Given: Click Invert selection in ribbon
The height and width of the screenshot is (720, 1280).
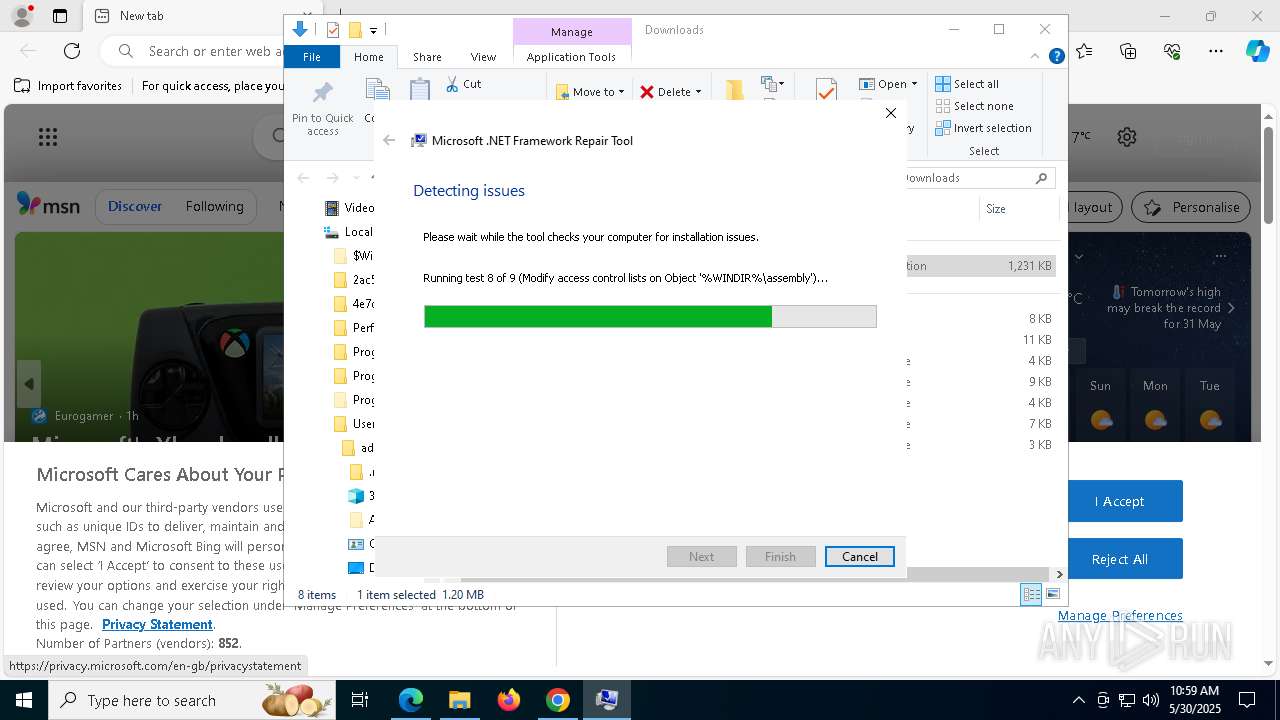Looking at the screenshot, I should (x=983, y=128).
